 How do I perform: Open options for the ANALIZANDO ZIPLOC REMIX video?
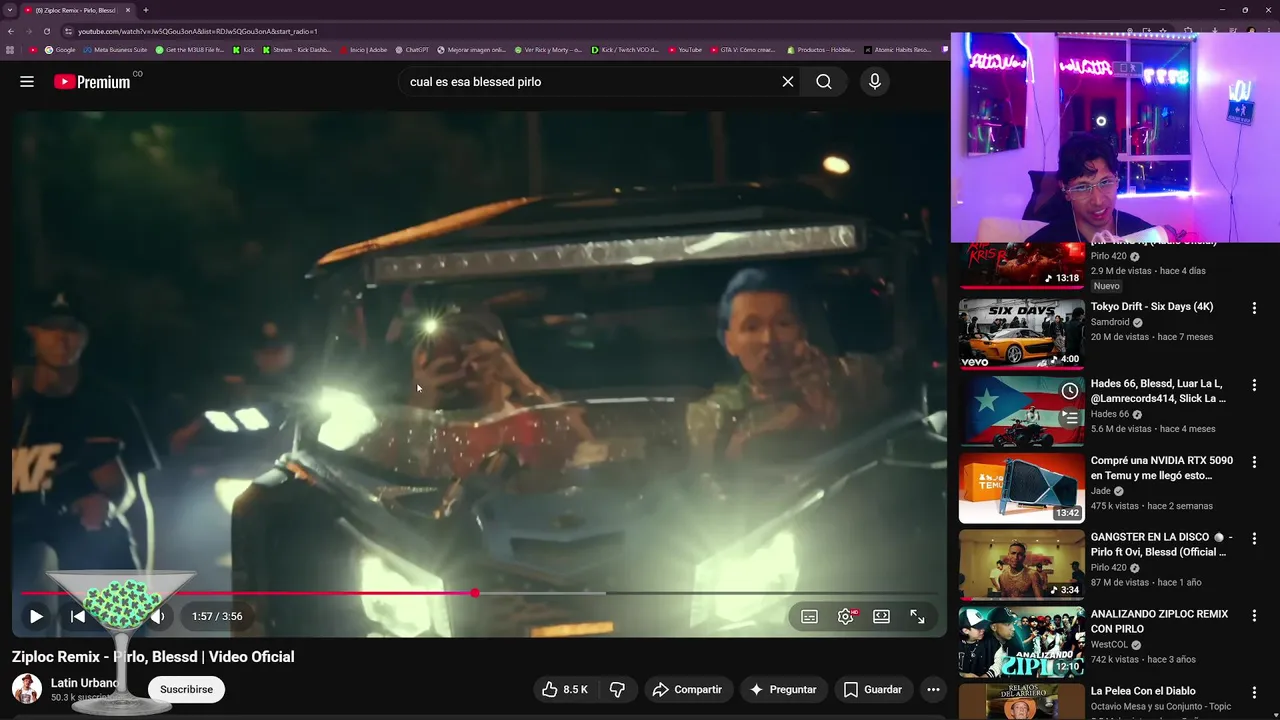(x=1254, y=617)
